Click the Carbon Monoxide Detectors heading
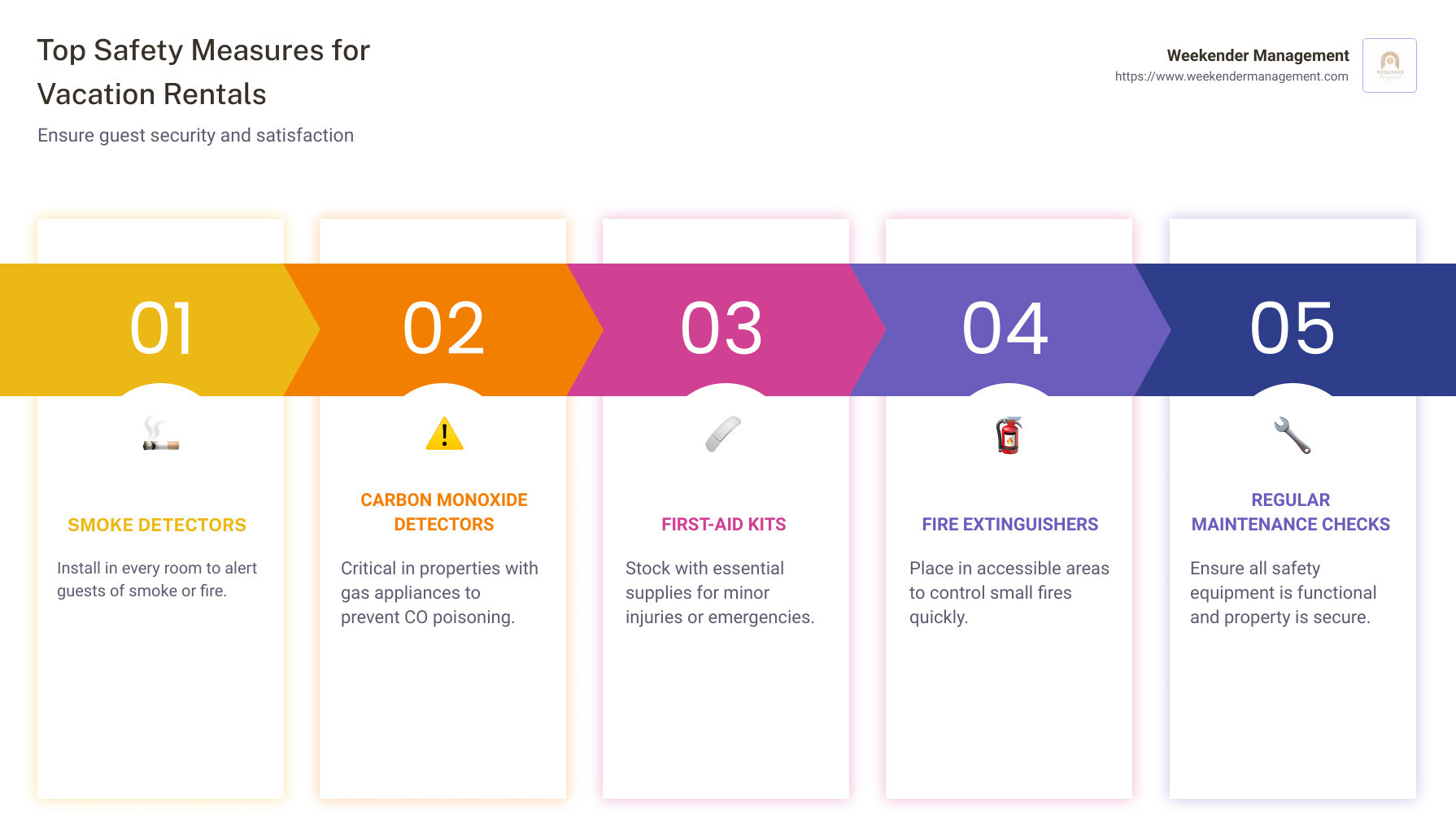The width and height of the screenshot is (1456, 833). tap(444, 512)
